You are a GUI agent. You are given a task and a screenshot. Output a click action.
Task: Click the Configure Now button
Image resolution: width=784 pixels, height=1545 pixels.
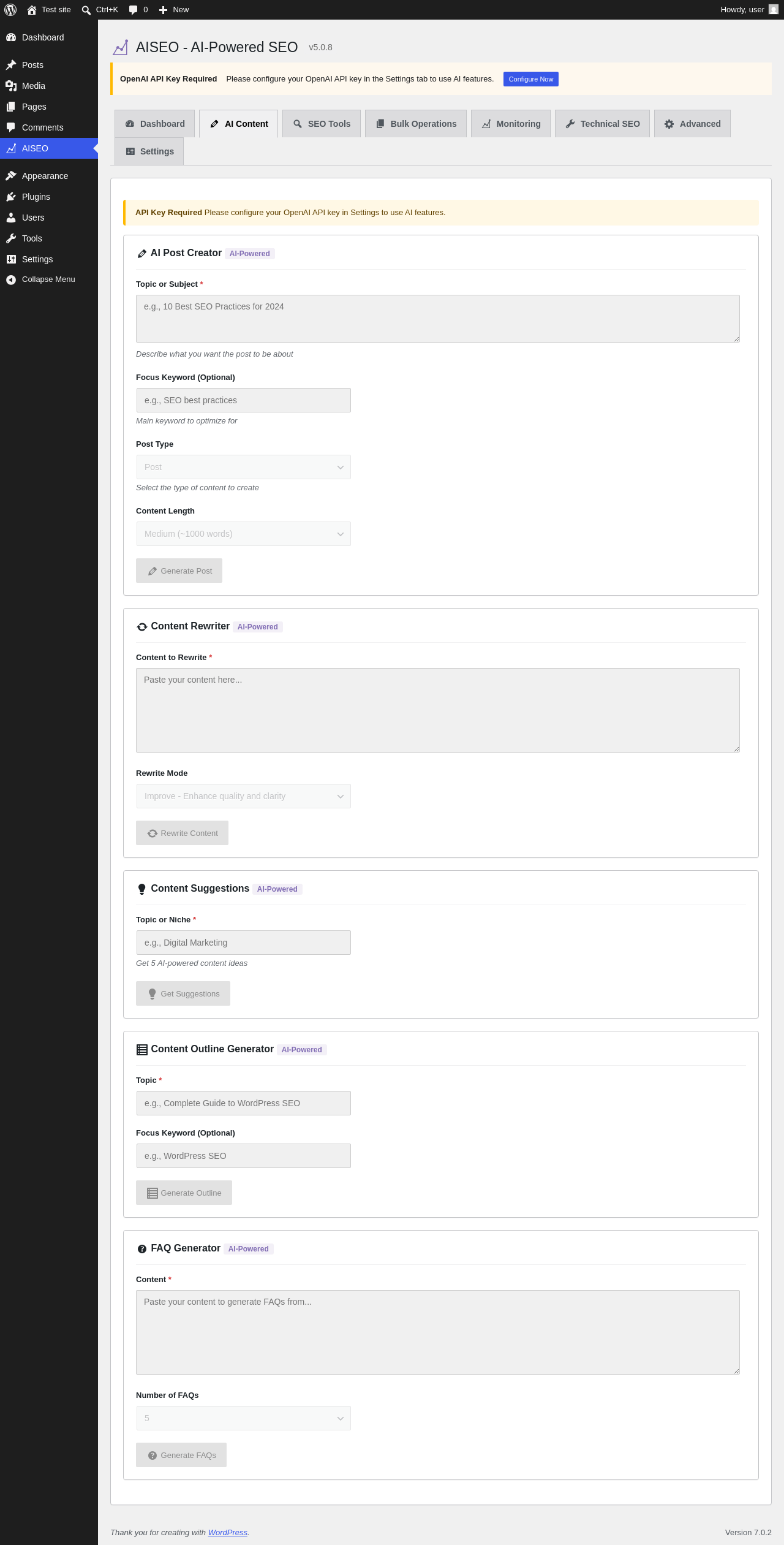pos(531,79)
